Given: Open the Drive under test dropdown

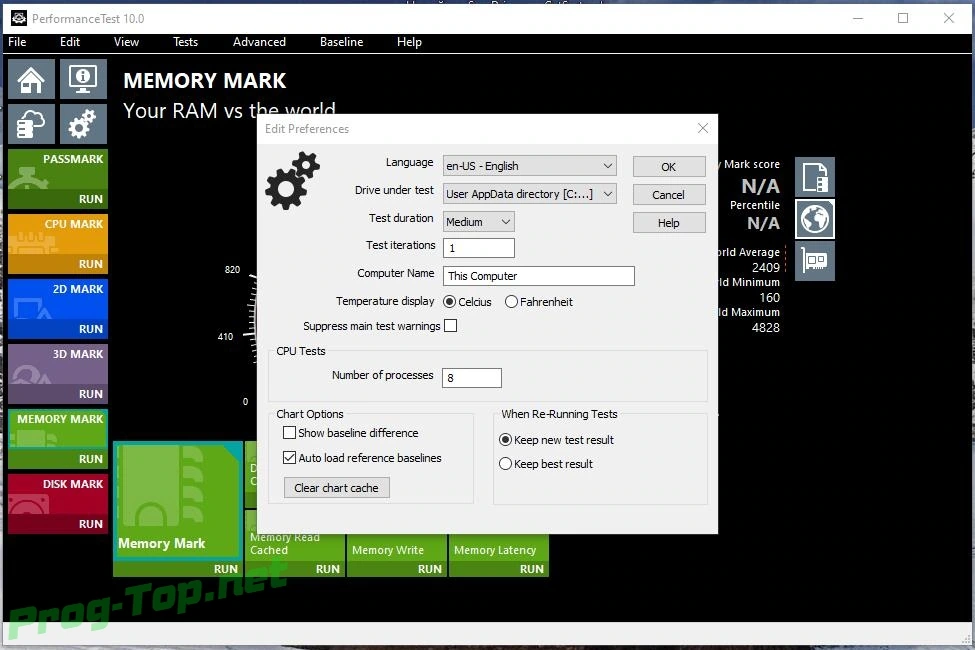Looking at the screenshot, I should coord(530,194).
